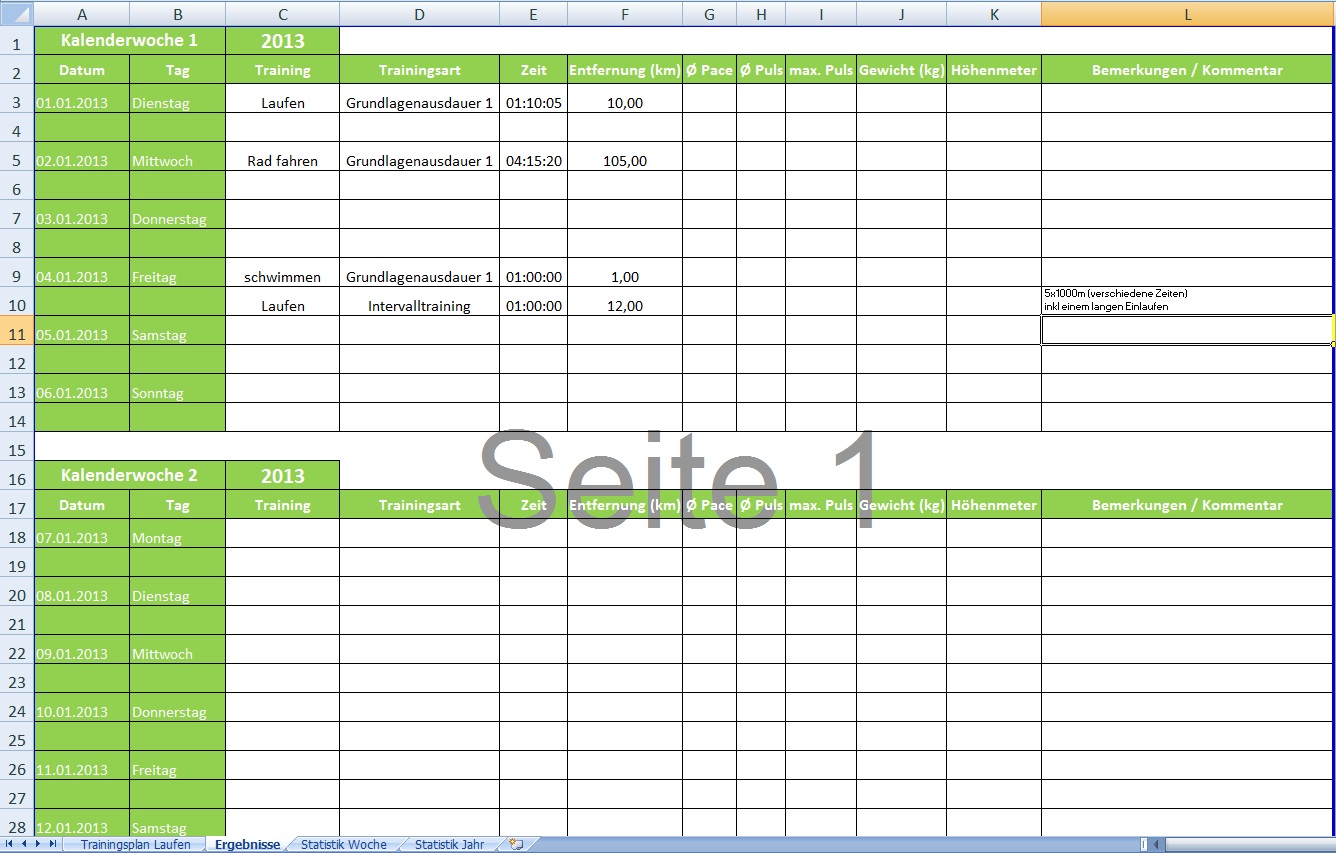The height and width of the screenshot is (853, 1336).
Task: Click the Select All corner box
Action: tap(16, 14)
